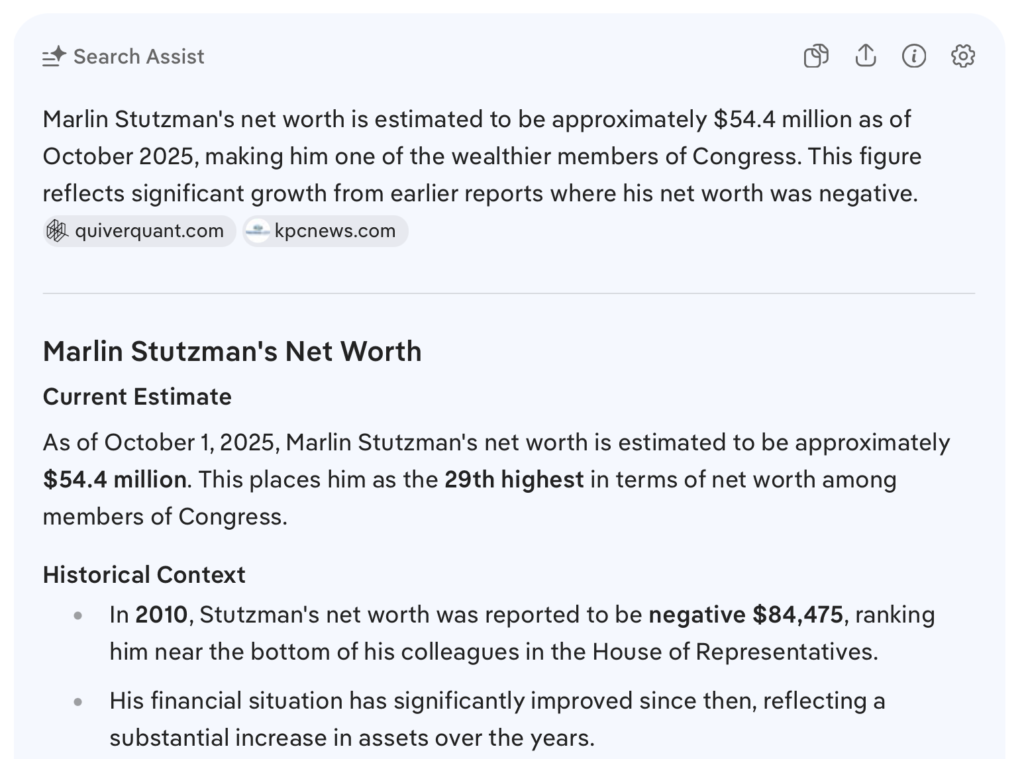
Task: Click the bold "$54.4 million" text
Action: coord(115,480)
